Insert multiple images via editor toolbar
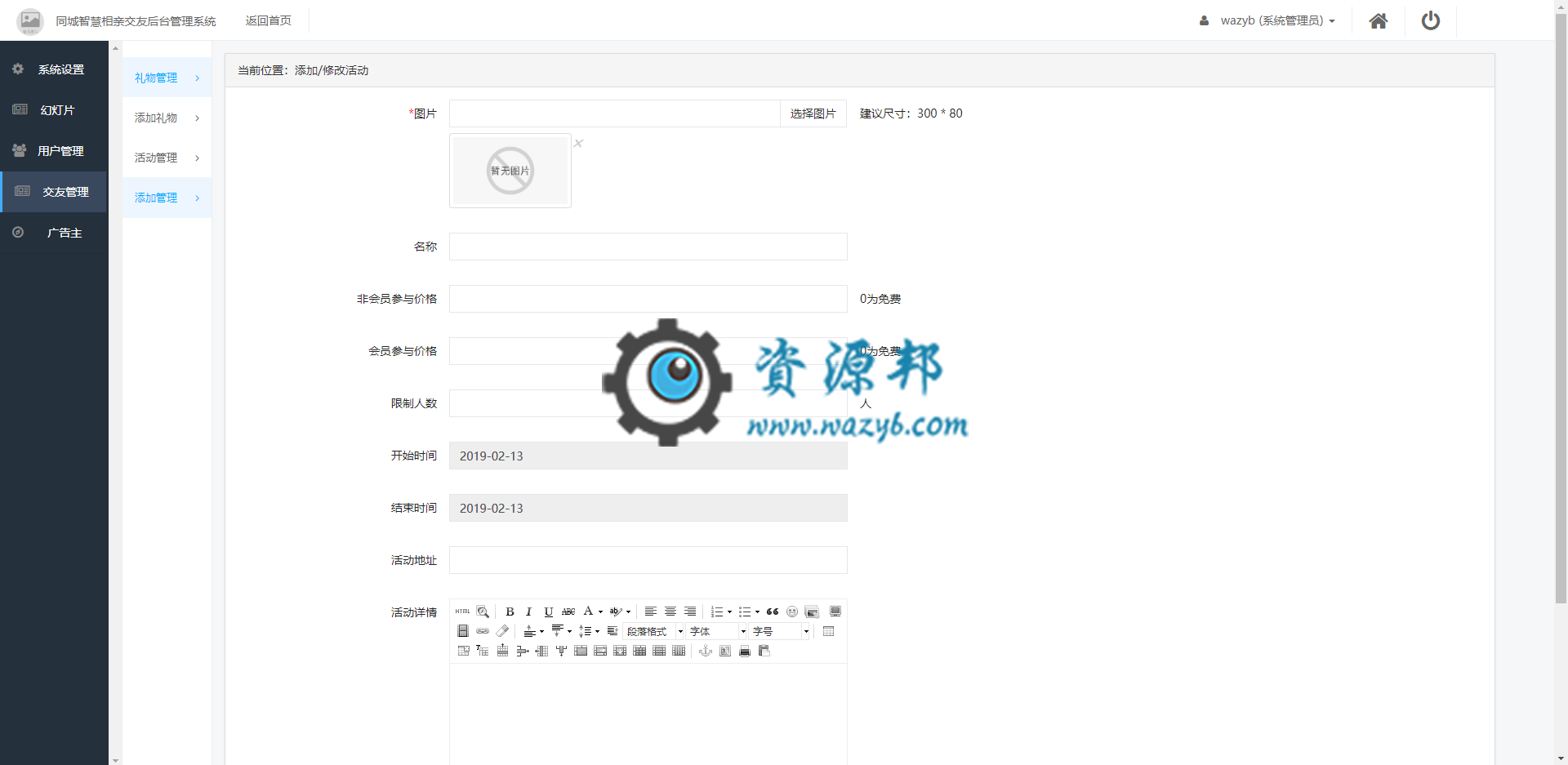The height and width of the screenshot is (765, 1568). pyautogui.click(x=812, y=612)
